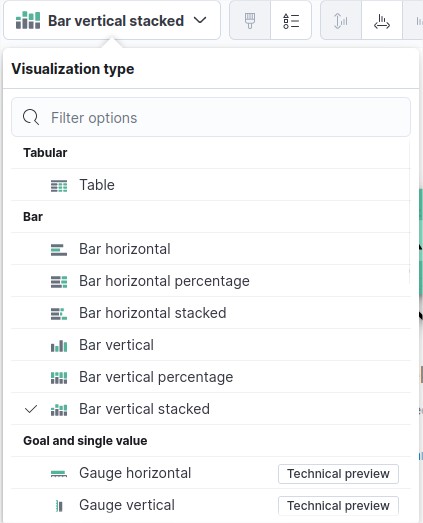Click the Gauge horizontal icon
Image resolution: width=423 pixels, height=523 pixels.
(59, 474)
